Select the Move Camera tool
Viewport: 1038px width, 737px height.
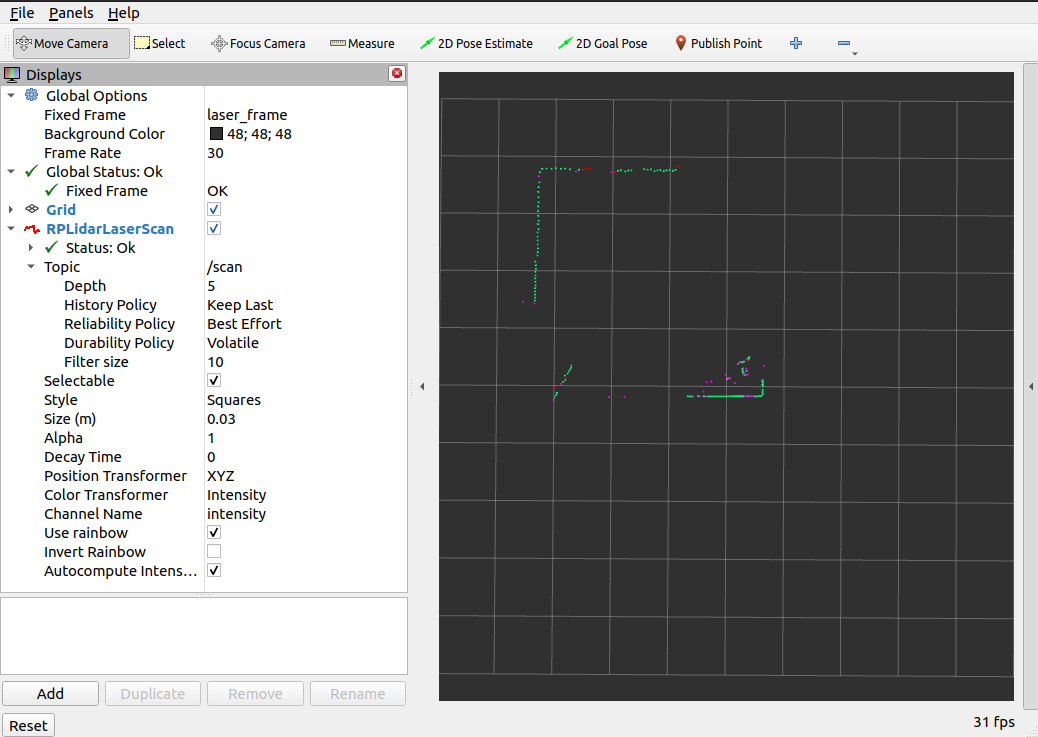click(x=71, y=43)
